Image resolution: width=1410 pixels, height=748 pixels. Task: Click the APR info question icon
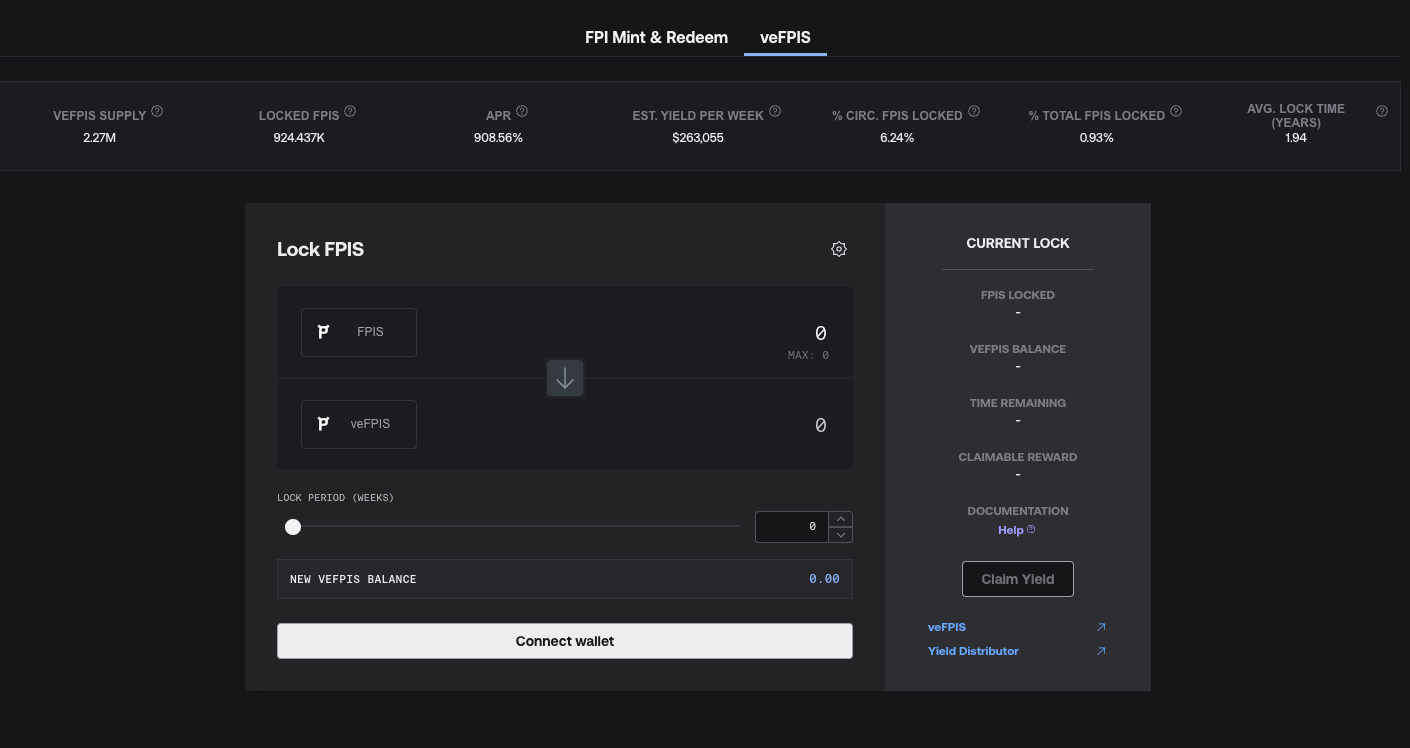click(x=522, y=112)
